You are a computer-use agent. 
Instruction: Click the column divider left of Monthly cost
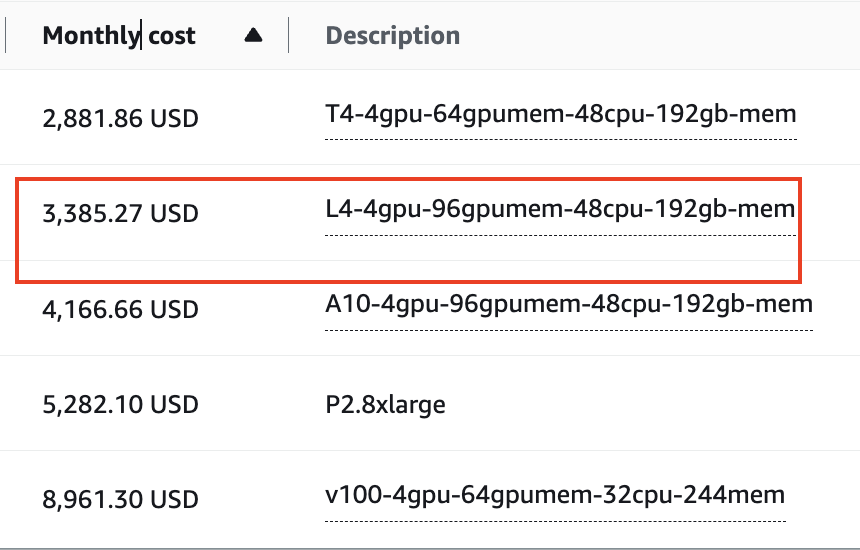coord(6,36)
